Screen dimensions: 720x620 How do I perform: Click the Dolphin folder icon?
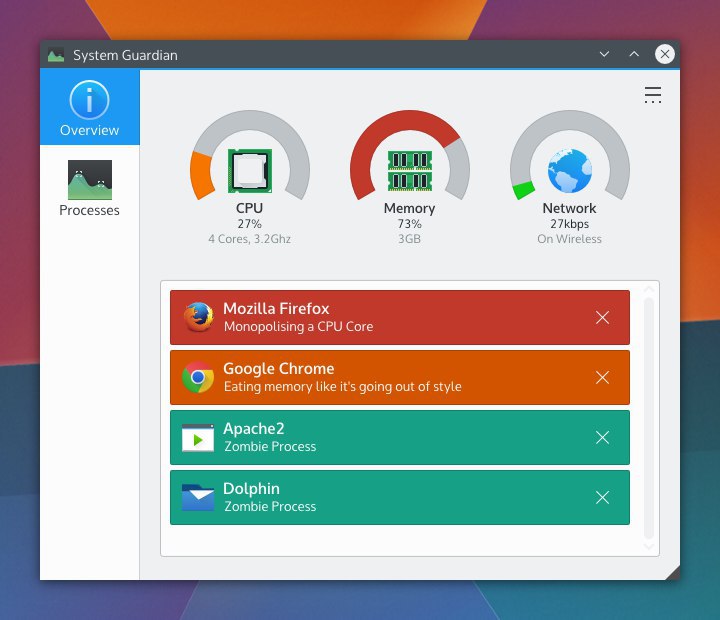coord(198,497)
